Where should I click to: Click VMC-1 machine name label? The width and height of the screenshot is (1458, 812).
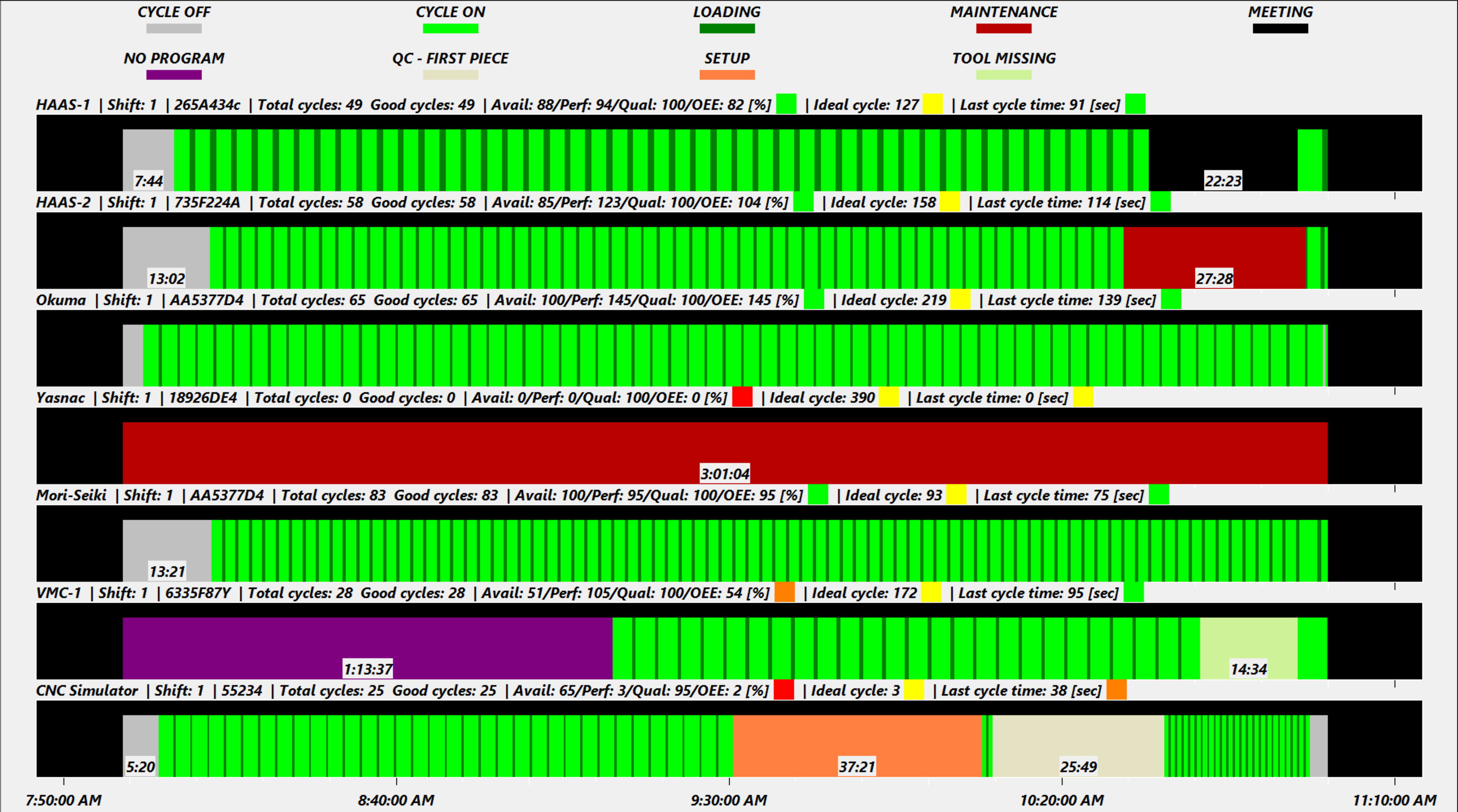pyautogui.click(x=58, y=593)
